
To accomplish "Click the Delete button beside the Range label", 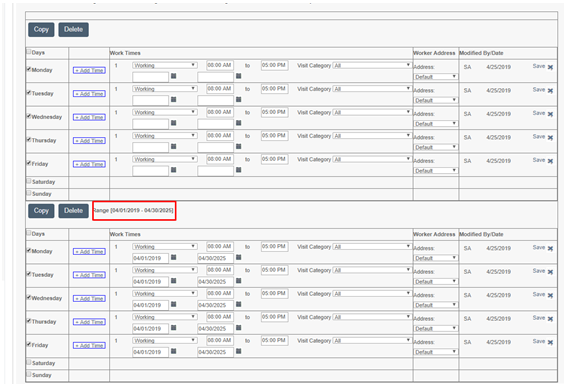I will pyautogui.click(x=73, y=211).
